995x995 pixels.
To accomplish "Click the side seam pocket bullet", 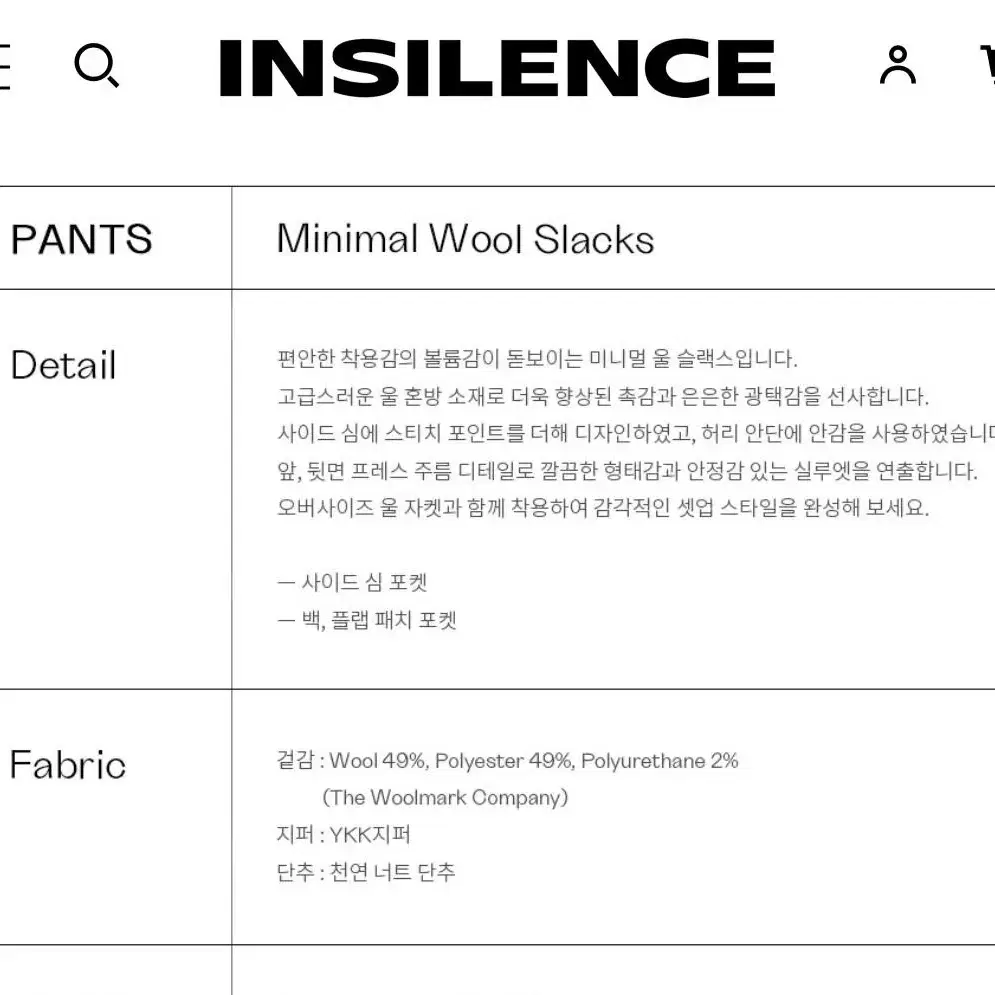I will (x=352, y=582).
